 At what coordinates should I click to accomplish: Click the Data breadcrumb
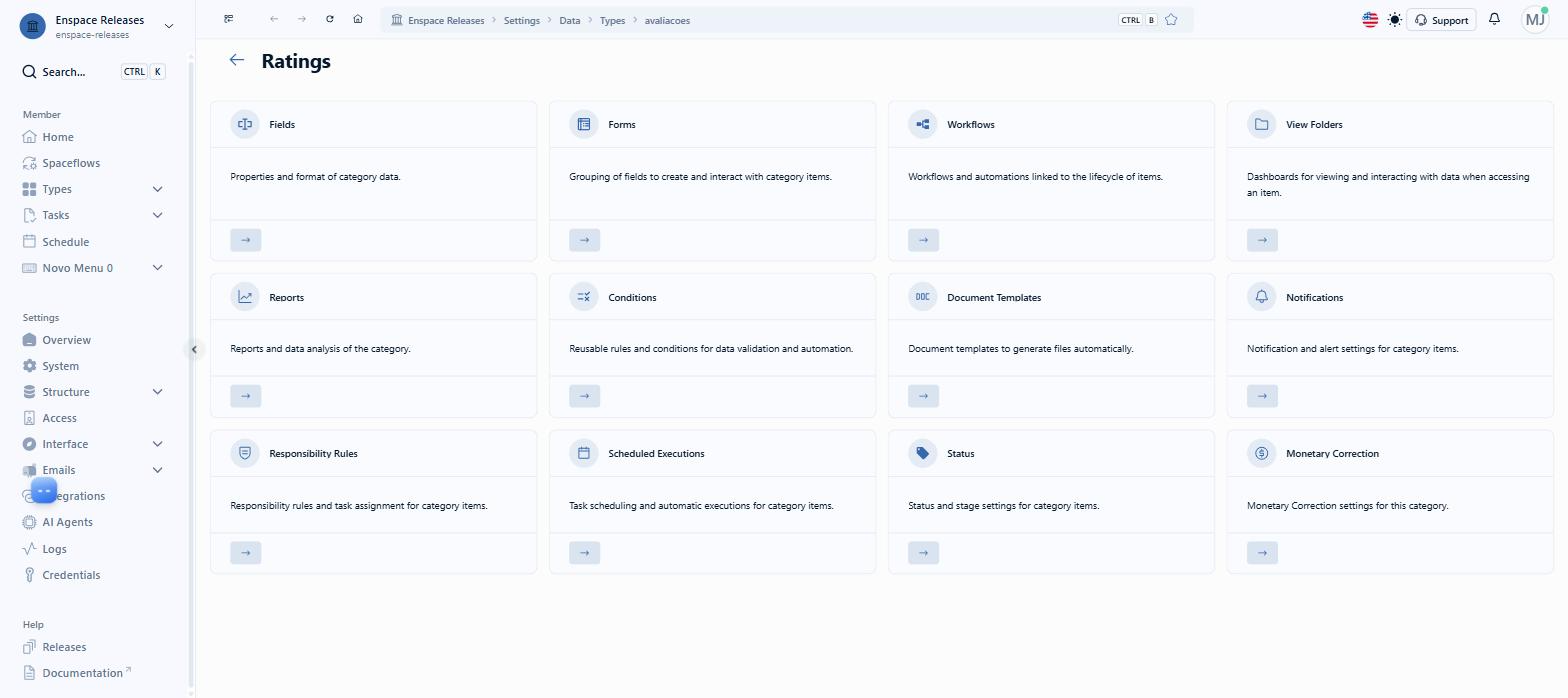[570, 20]
